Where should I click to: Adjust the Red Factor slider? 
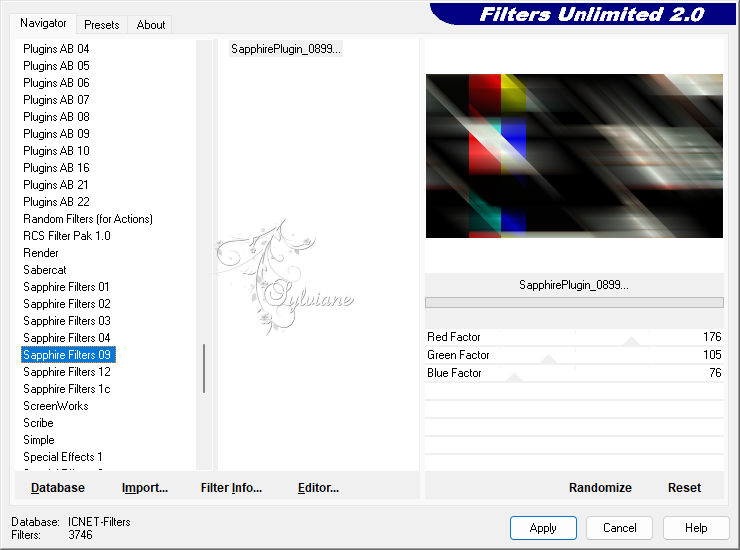(x=631, y=341)
